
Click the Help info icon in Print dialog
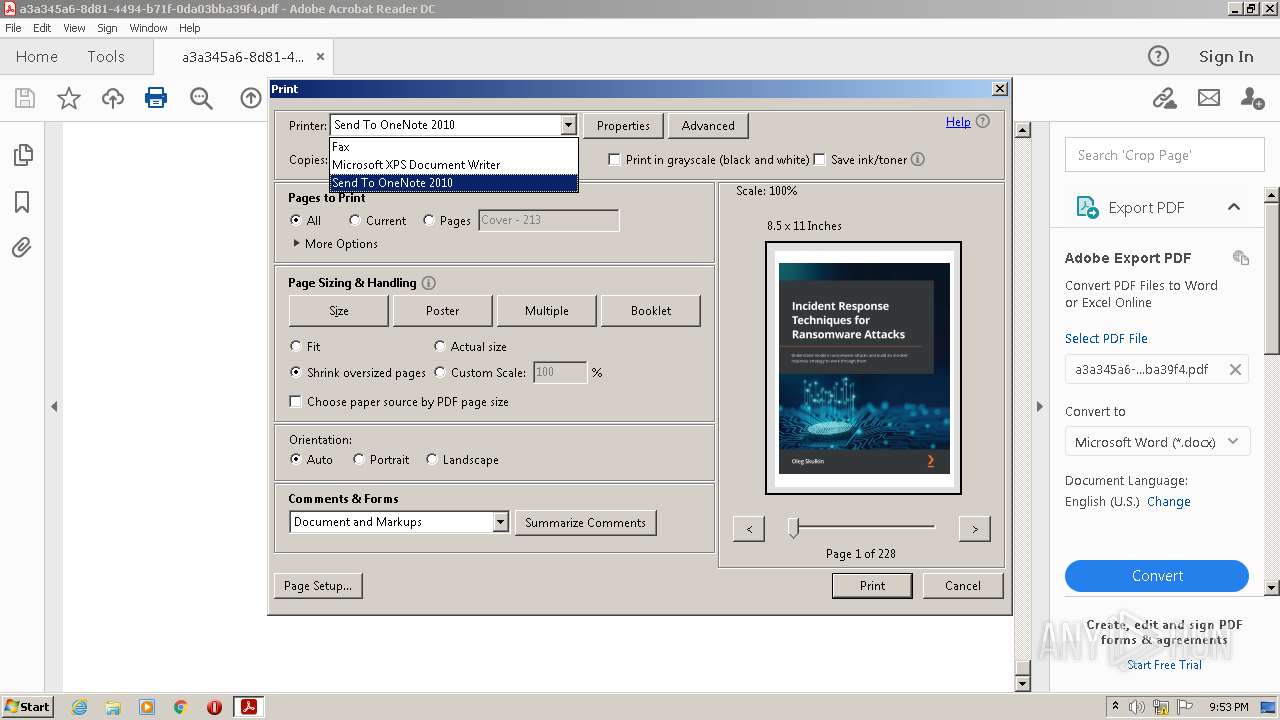point(983,121)
